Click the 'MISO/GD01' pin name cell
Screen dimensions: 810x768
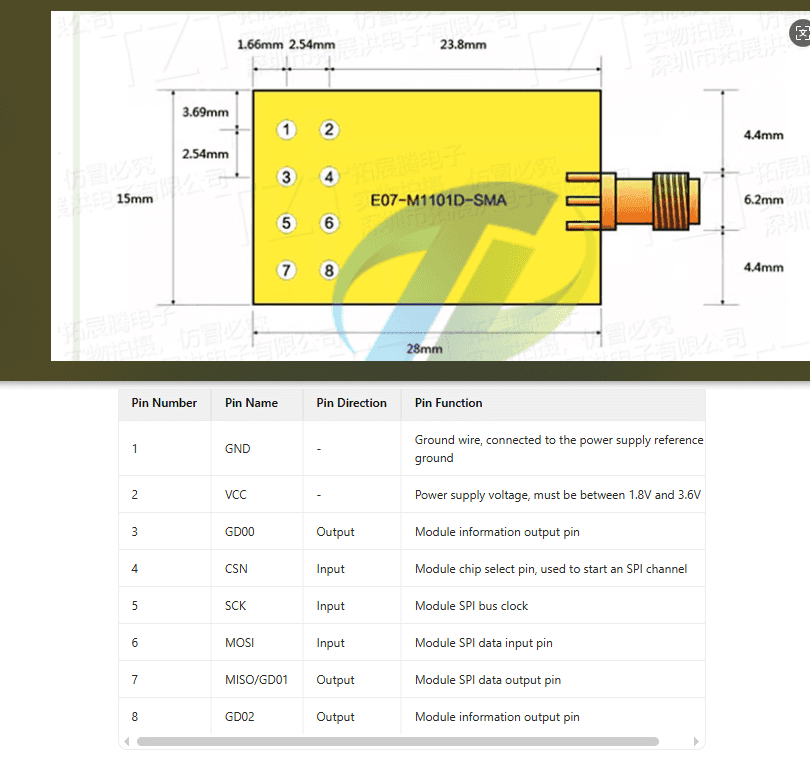[256, 680]
